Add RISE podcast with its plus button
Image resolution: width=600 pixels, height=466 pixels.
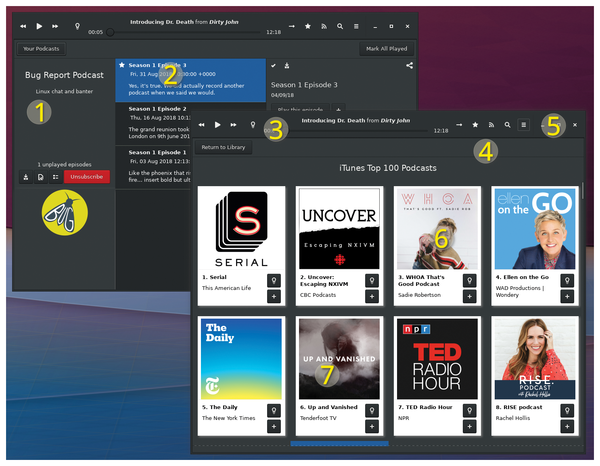tap(567, 427)
